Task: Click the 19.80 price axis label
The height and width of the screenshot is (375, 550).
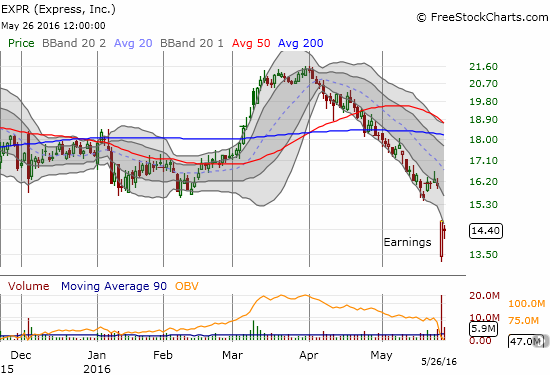Action: (x=483, y=102)
